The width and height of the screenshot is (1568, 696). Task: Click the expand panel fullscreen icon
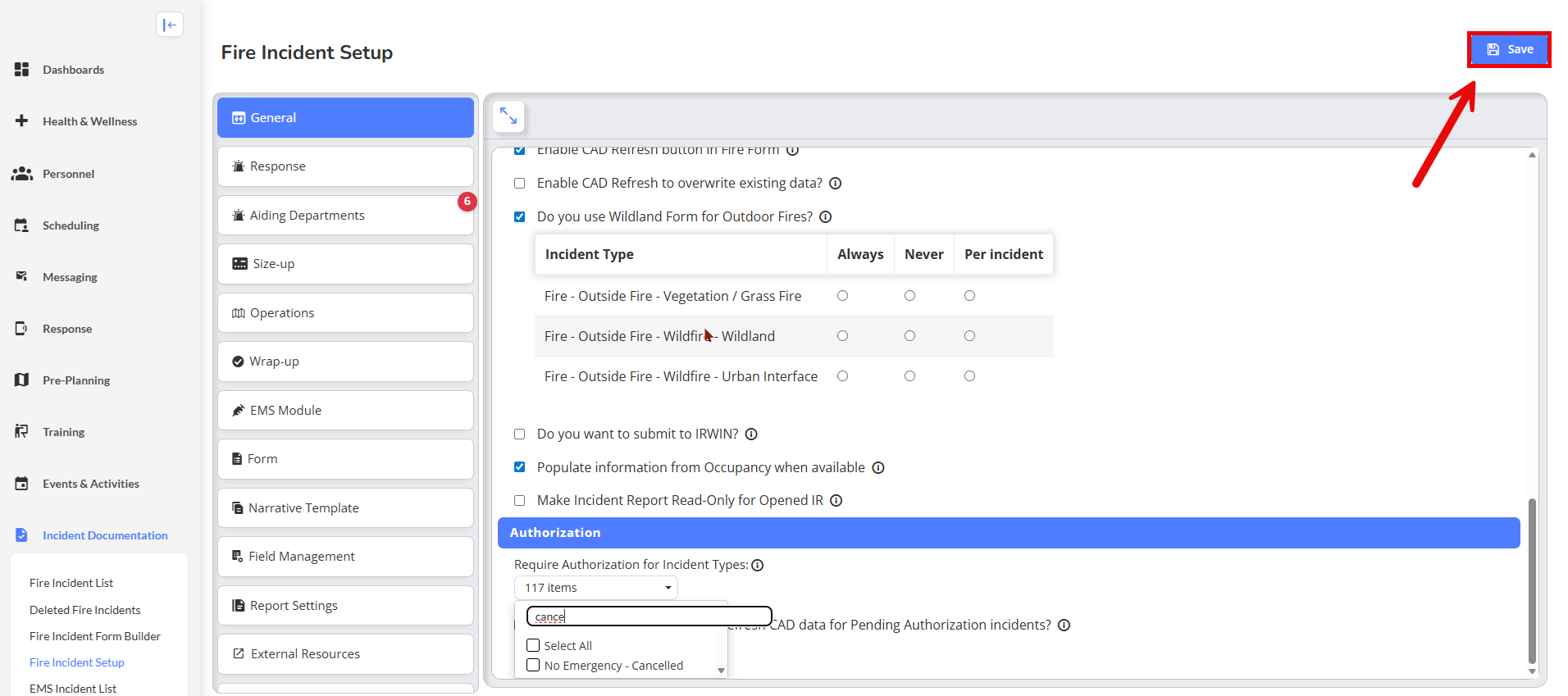508,116
